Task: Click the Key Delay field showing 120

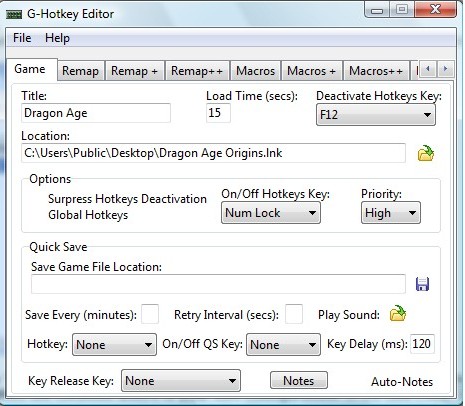Action: (x=422, y=344)
